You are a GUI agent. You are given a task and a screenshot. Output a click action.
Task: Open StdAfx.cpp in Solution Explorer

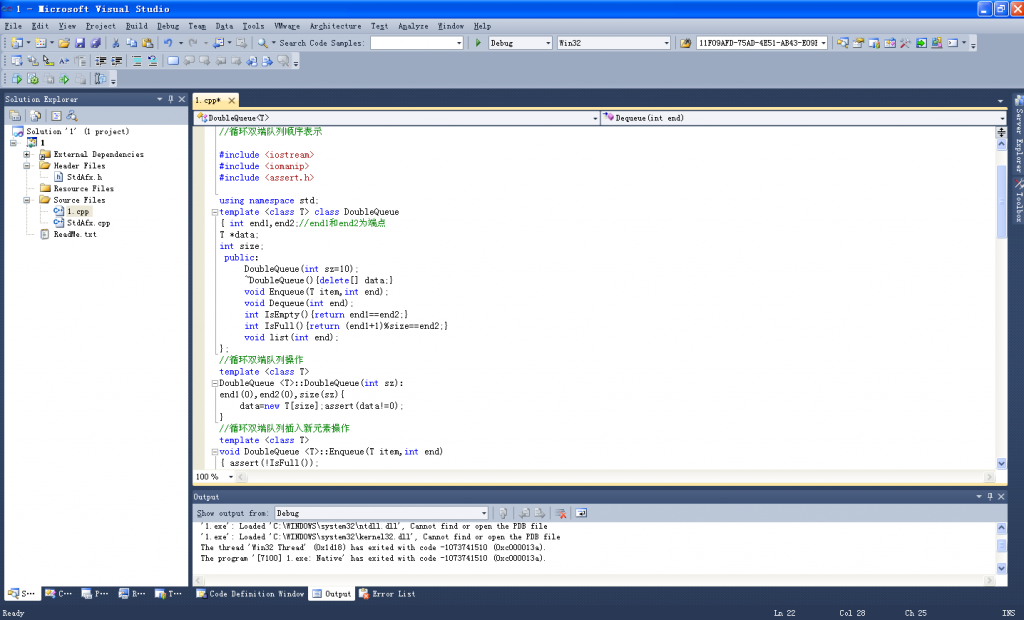88,223
